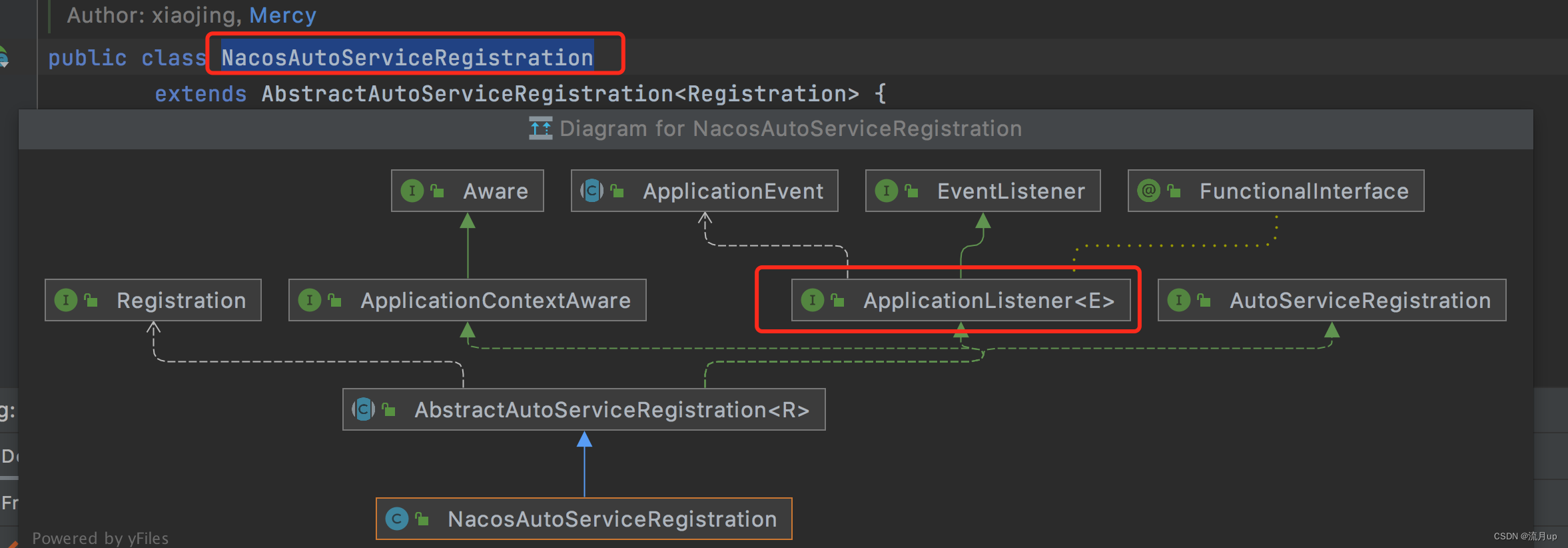This screenshot has height=548, width=1568.
Task: Open the Mercy author link
Action: 282,15
